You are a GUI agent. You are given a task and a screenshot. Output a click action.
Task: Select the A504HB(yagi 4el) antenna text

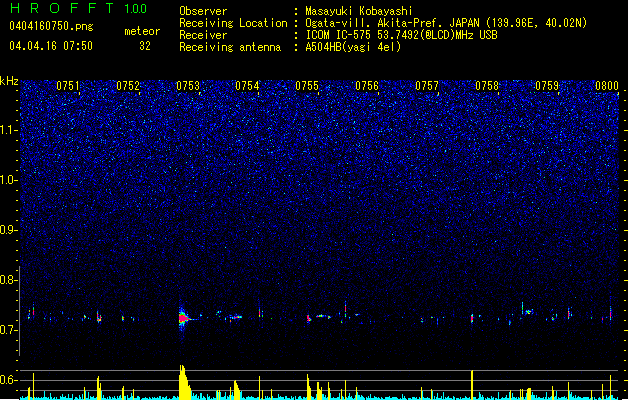click(353, 47)
